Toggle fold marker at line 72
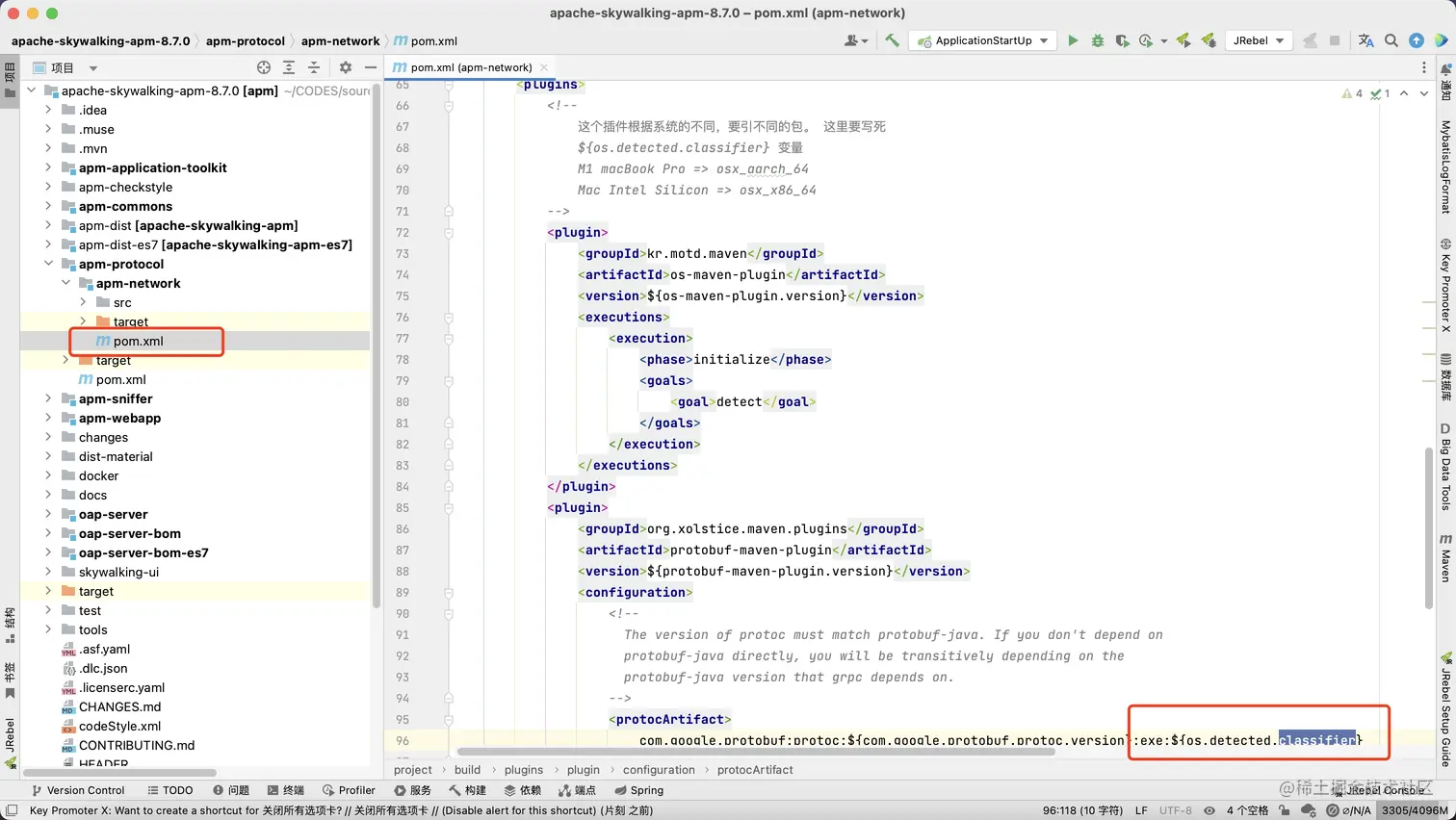 coord(448,233)
